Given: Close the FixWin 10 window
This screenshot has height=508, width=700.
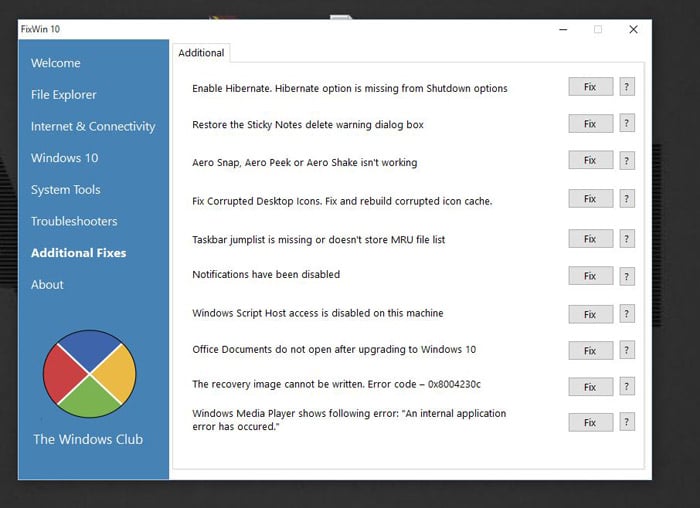Looking at the screenshot, I should (633, 29).
